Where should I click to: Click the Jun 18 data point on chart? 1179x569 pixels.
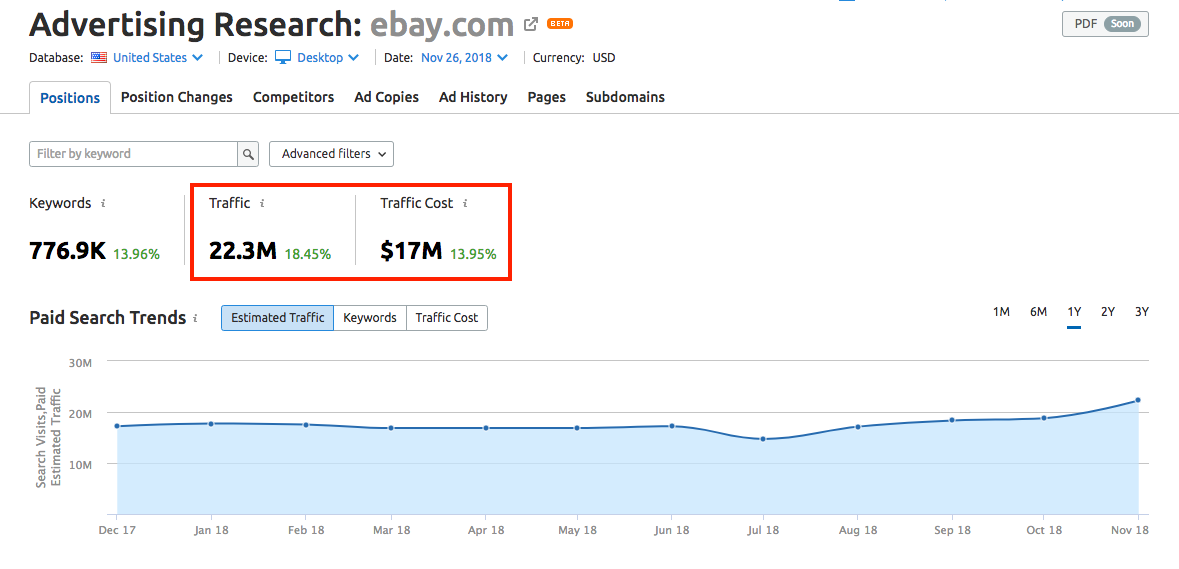672,426
